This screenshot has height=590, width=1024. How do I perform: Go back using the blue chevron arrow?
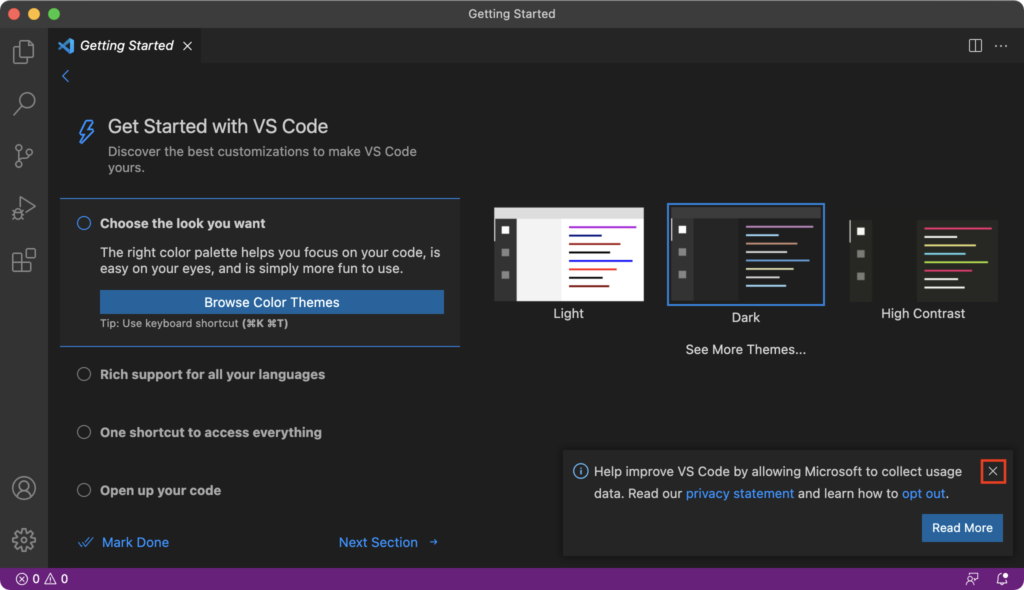point(65,76)
